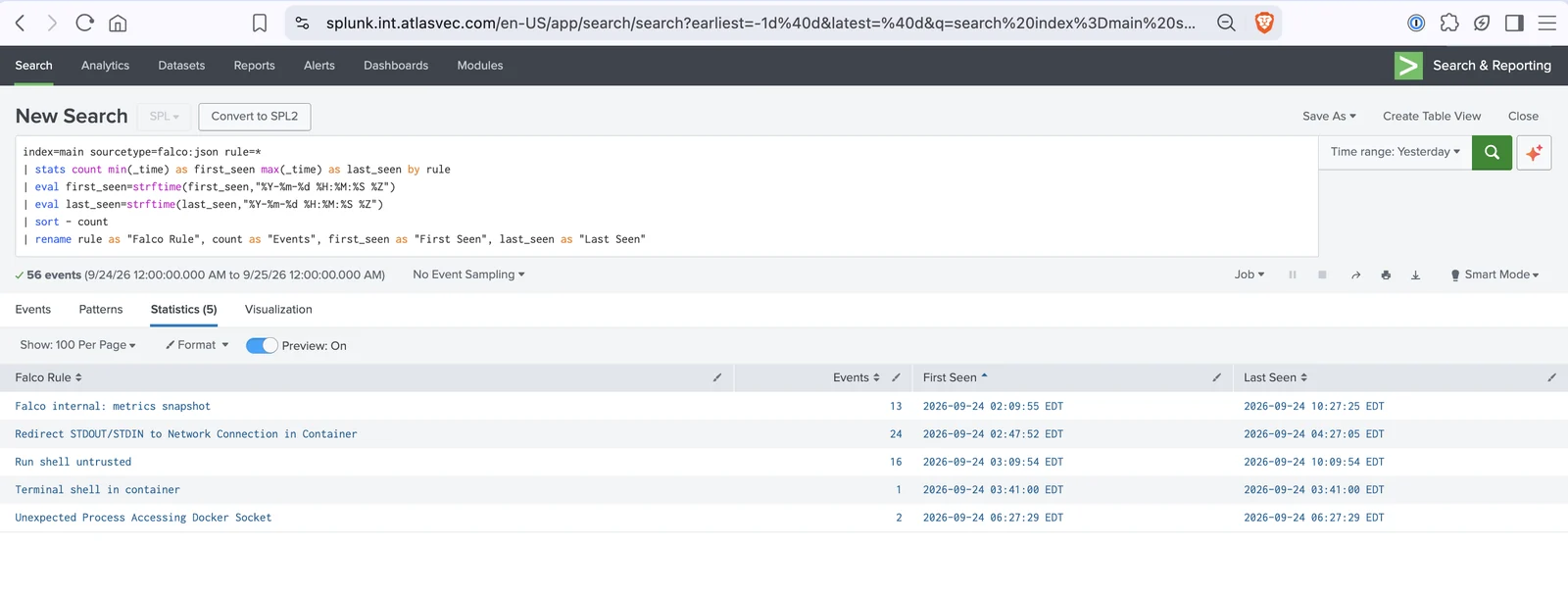Go back with the browser back arrow
Screen dimensions: 1568x597
click(x=21, y=23)
